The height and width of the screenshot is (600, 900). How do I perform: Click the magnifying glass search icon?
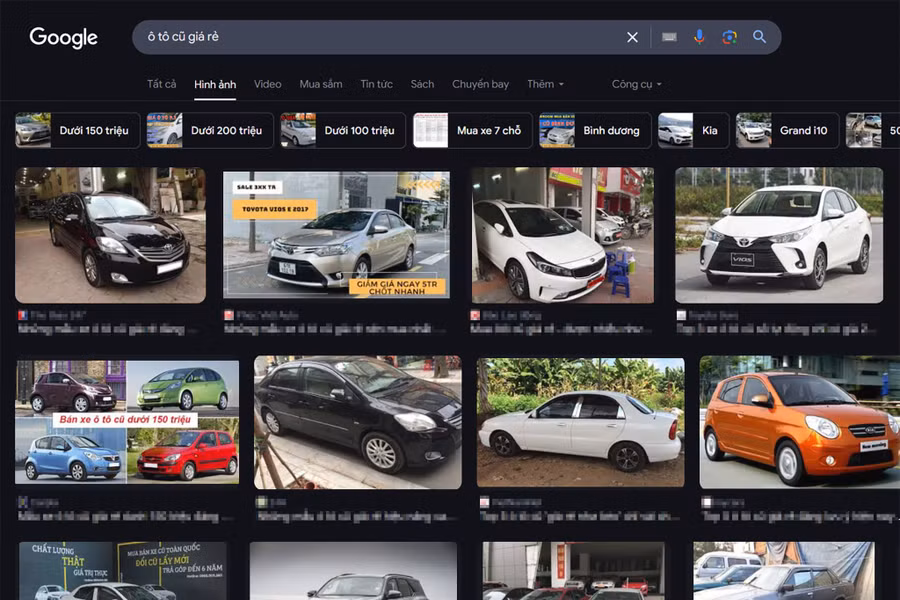click(x=760, y=37)
